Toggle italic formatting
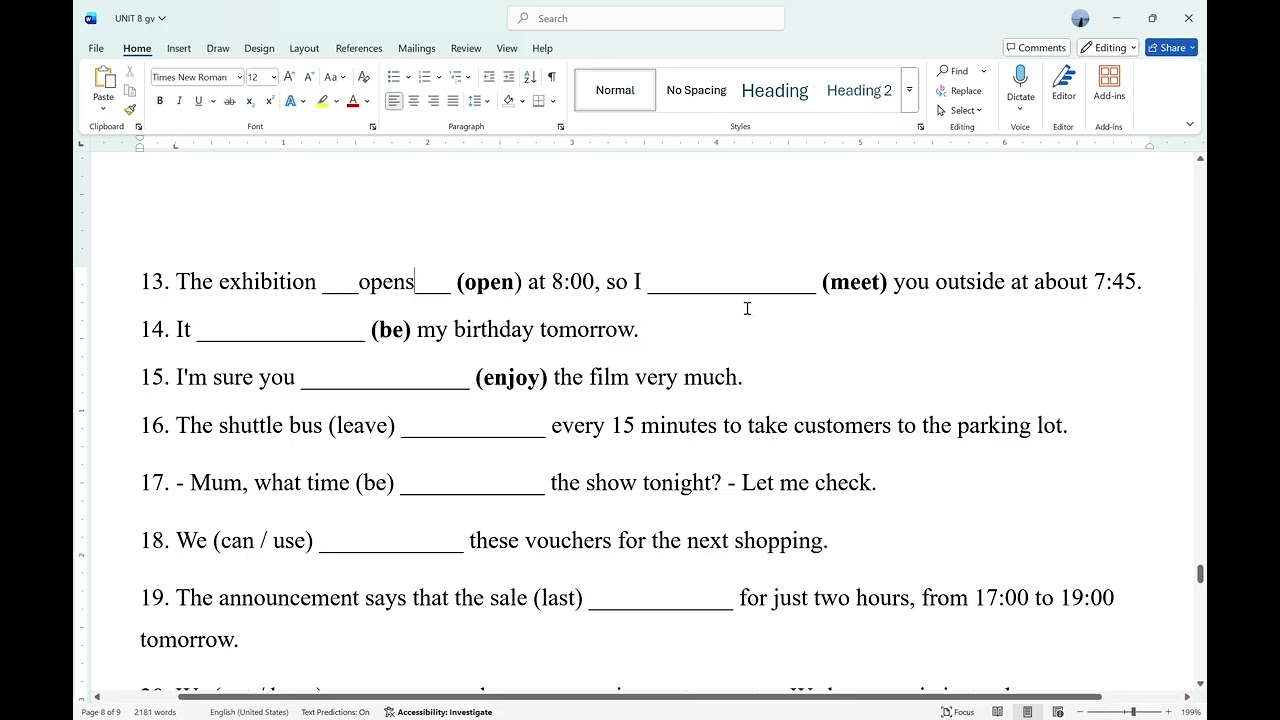1280x720 pixels. point(179,101)
